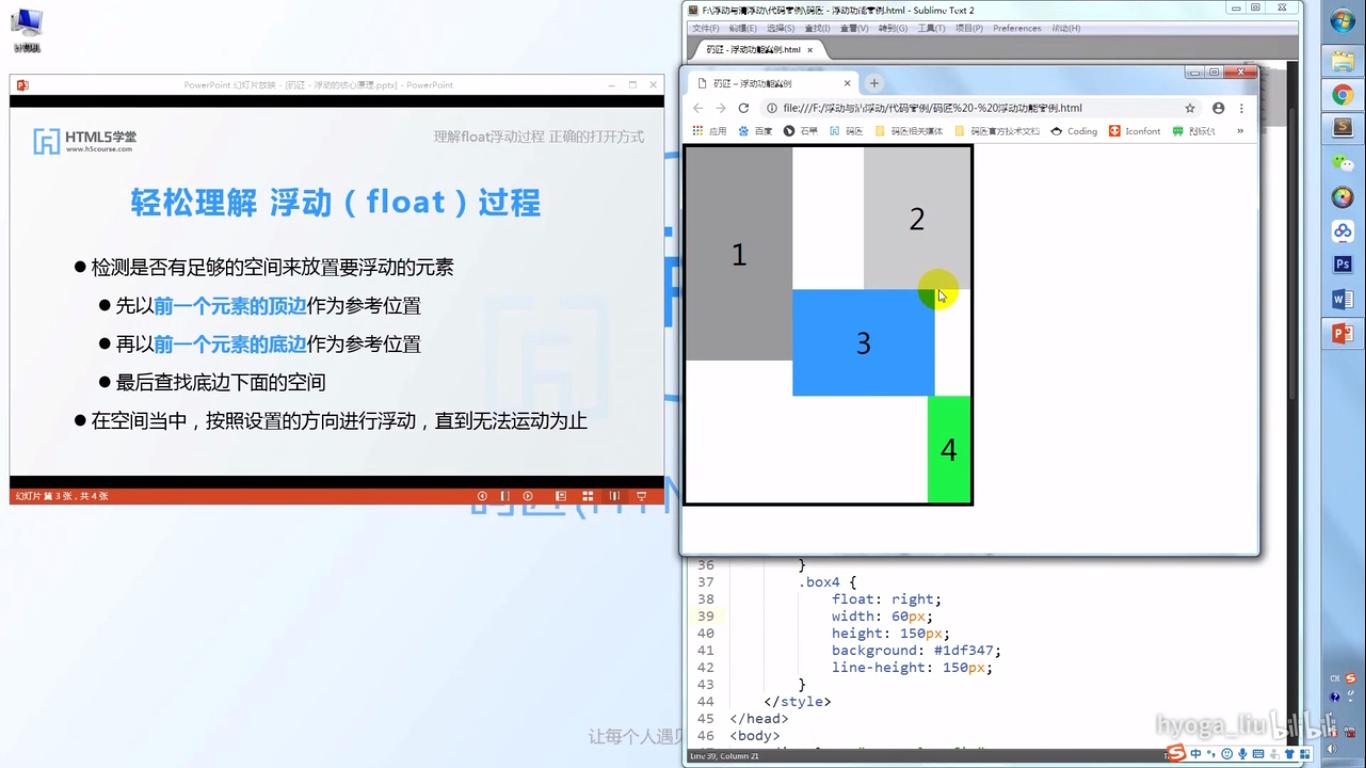Image resolution: width=1366 pixels, height=768 pixels.
Task: Open Chrome's three-dot menu
Action: (1241, 108)
